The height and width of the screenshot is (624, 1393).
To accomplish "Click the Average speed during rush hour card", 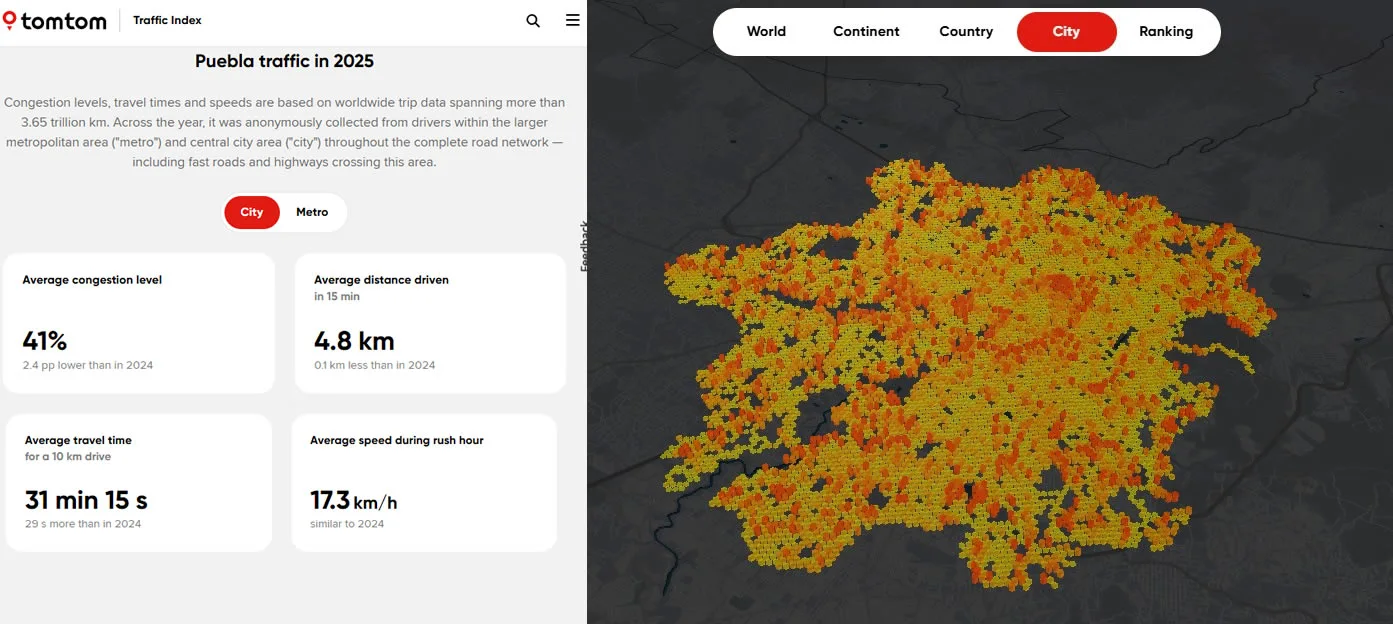I will tap(424, 483).
